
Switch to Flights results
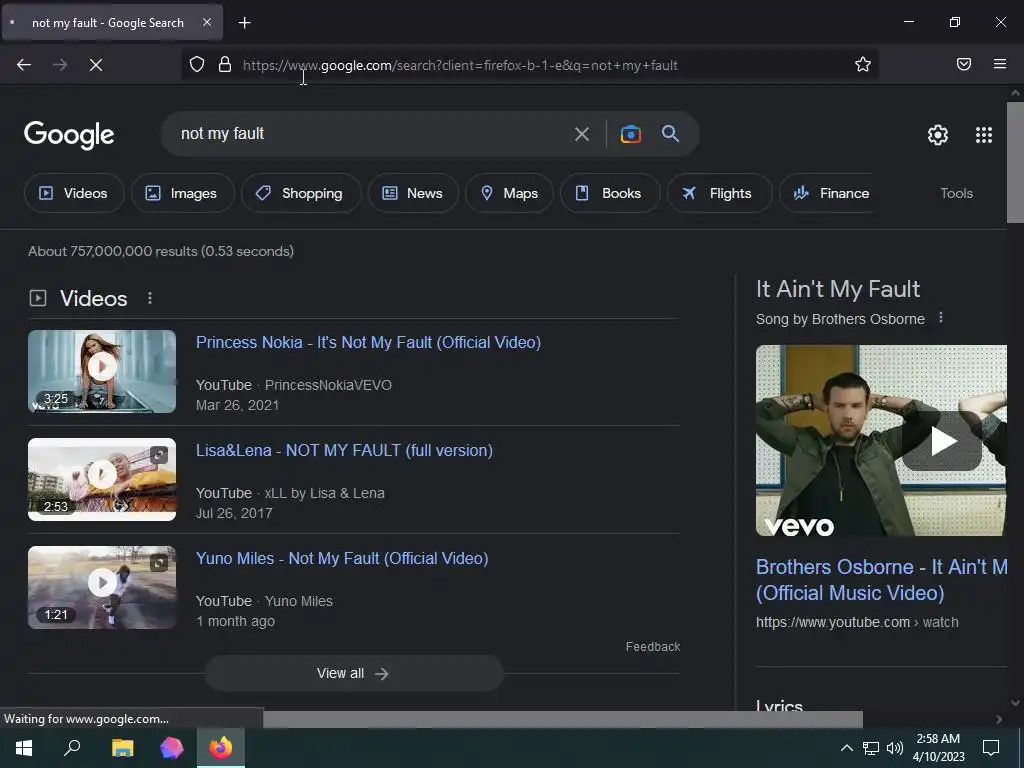[x=719, y=193]
